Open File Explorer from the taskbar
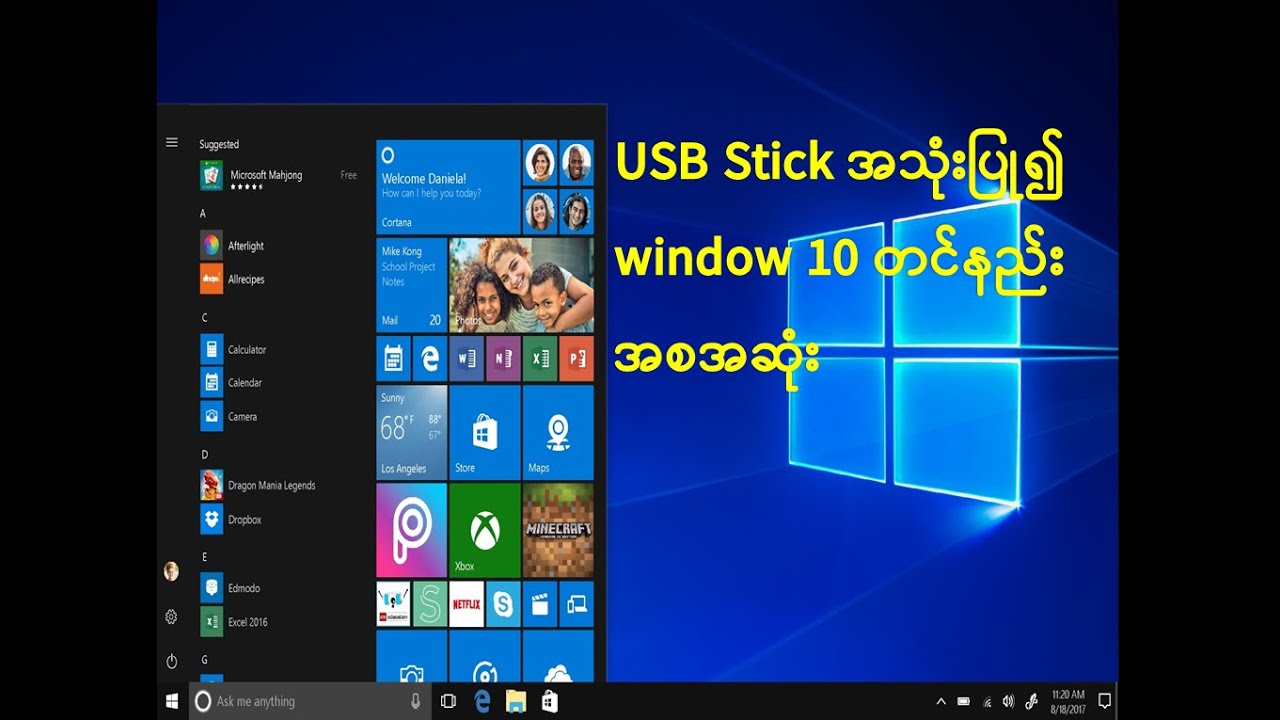The width and height of the screenshot is (1280, 720). coord(516,701)
